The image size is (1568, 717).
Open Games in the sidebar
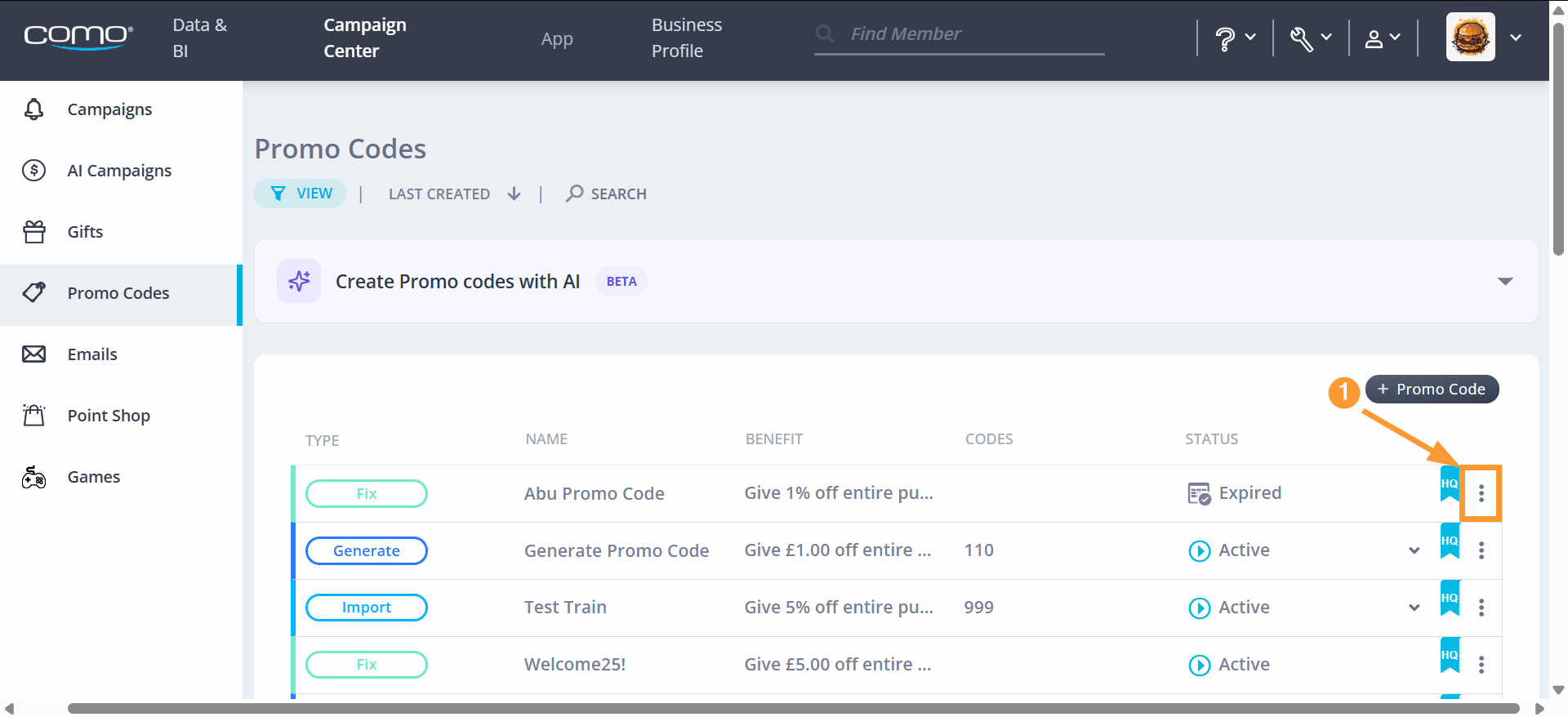coord(121,477)
